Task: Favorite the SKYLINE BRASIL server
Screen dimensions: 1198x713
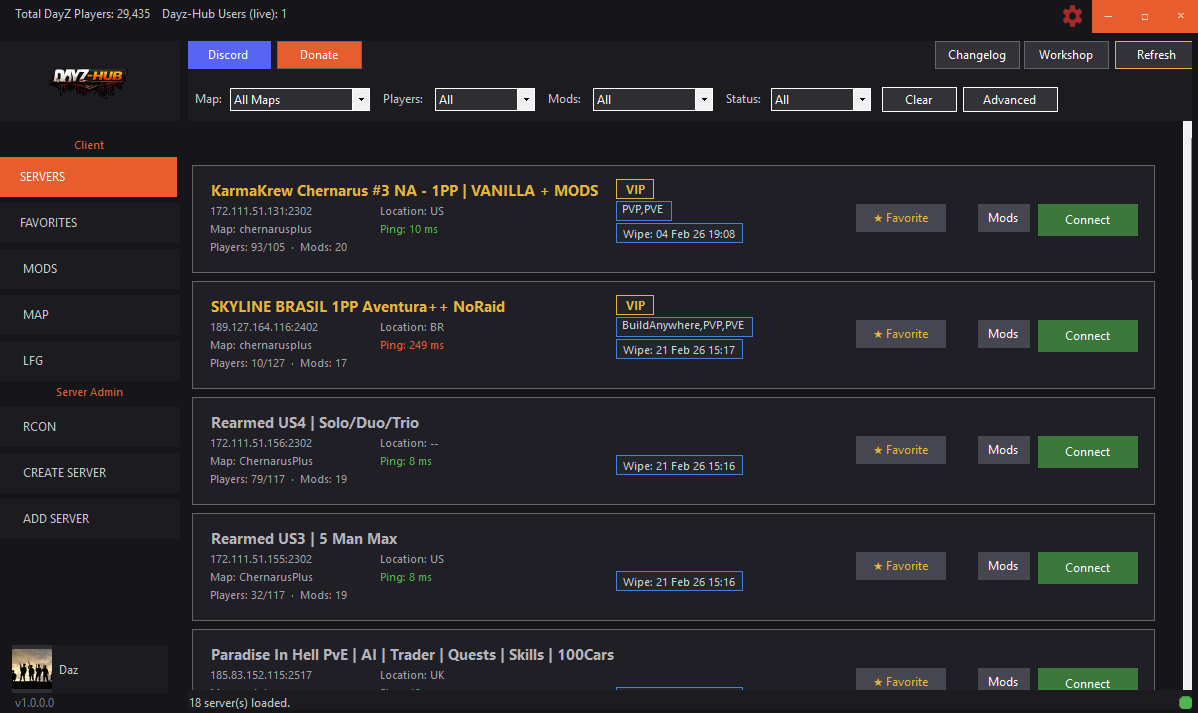Action: pos(900,333)
